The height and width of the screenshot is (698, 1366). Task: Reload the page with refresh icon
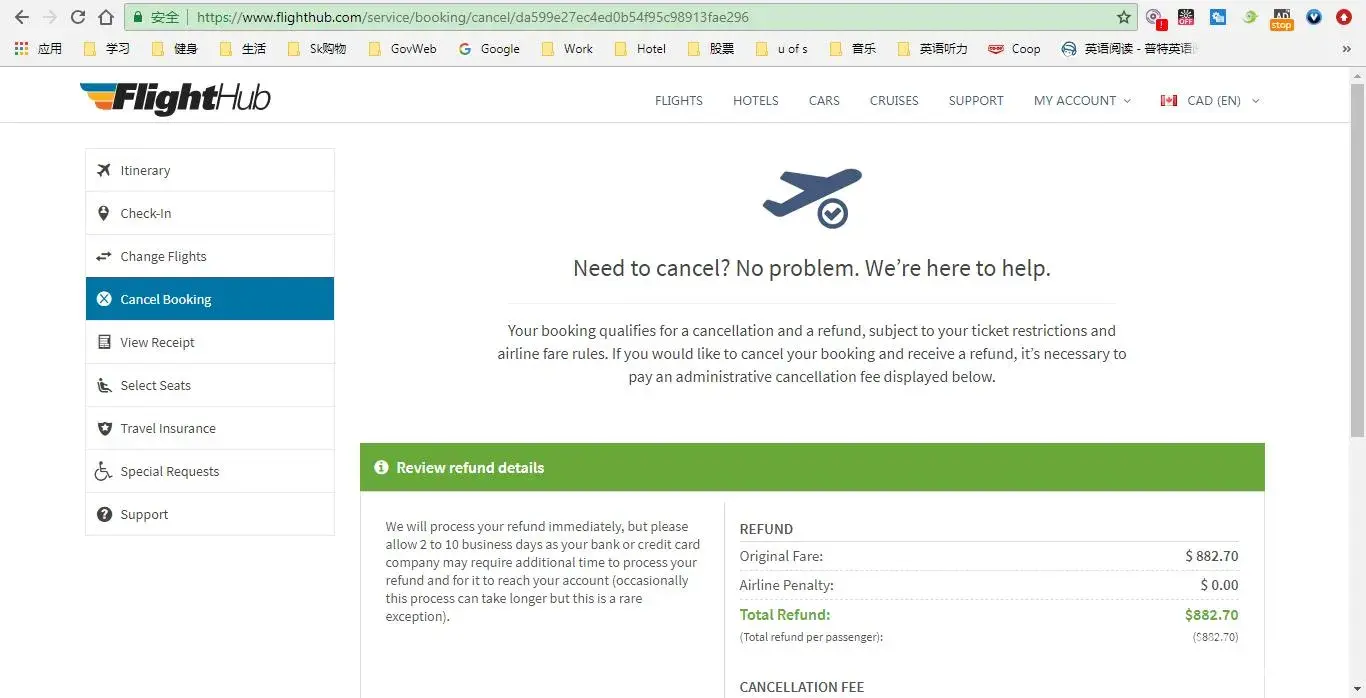click(78, 17)
